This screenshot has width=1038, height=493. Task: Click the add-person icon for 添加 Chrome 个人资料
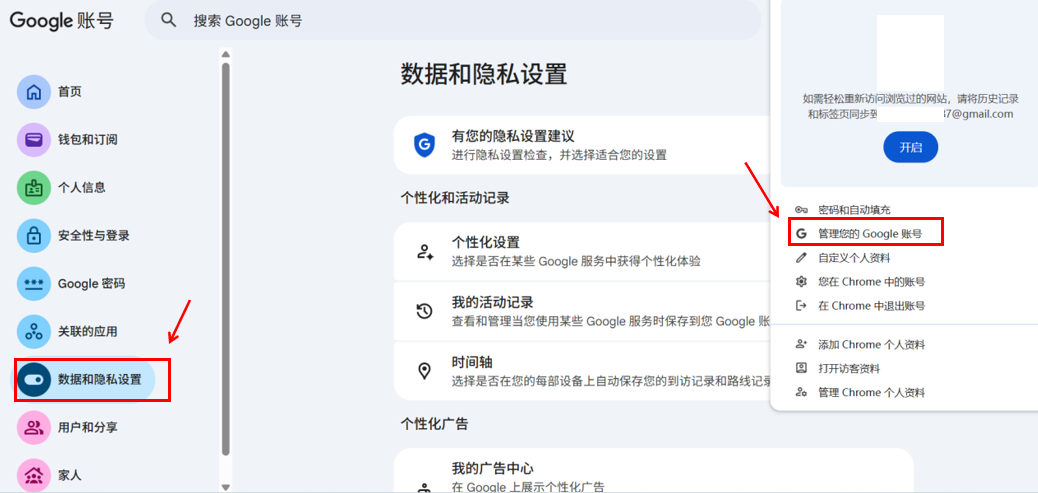coord(801,344)
